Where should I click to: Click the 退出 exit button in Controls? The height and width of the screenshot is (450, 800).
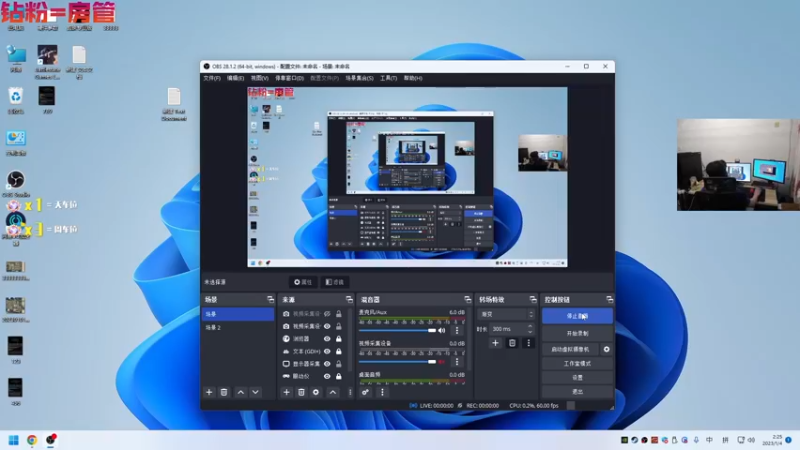pyautogui.click(x=577, y=392)
